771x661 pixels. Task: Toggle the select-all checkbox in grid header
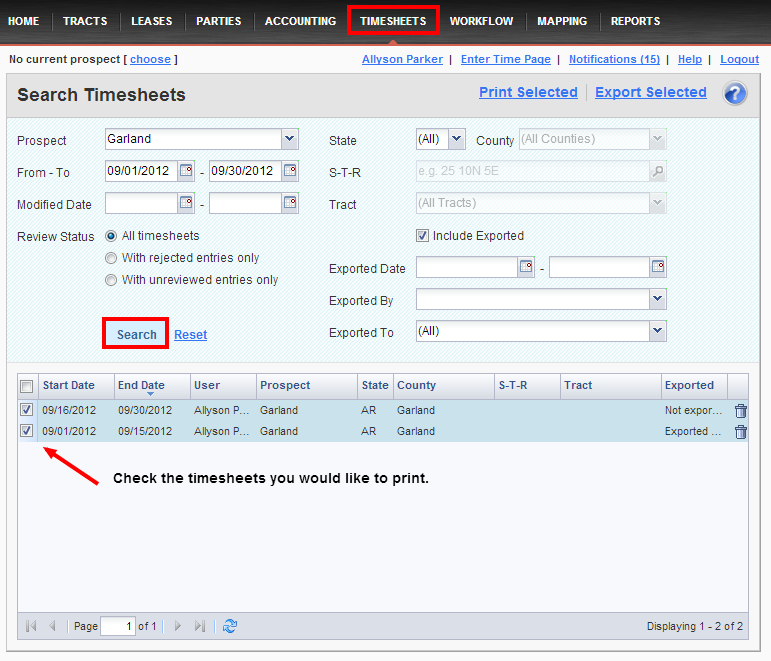[27, 386]
